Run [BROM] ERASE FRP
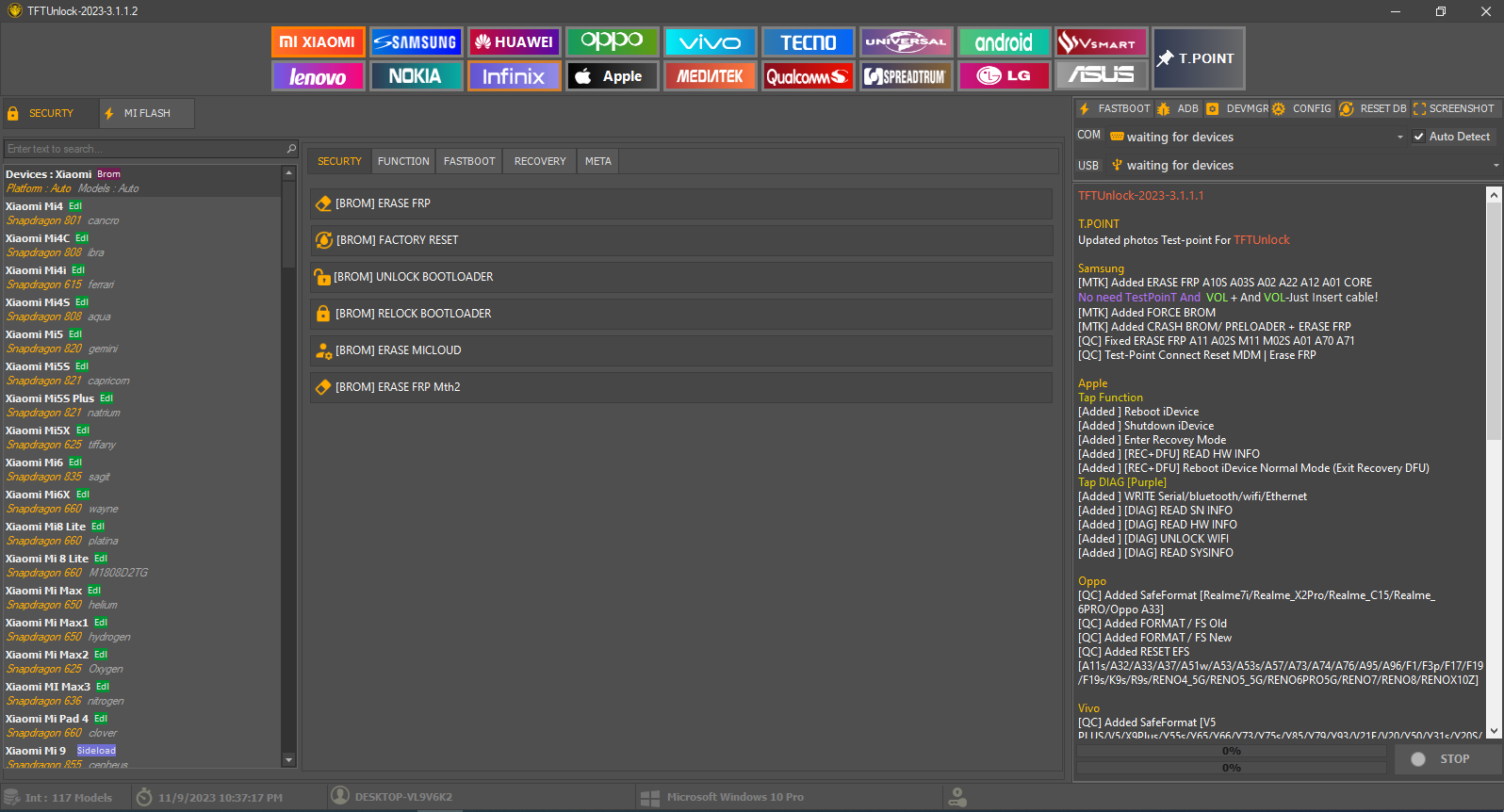 [680, 203]
